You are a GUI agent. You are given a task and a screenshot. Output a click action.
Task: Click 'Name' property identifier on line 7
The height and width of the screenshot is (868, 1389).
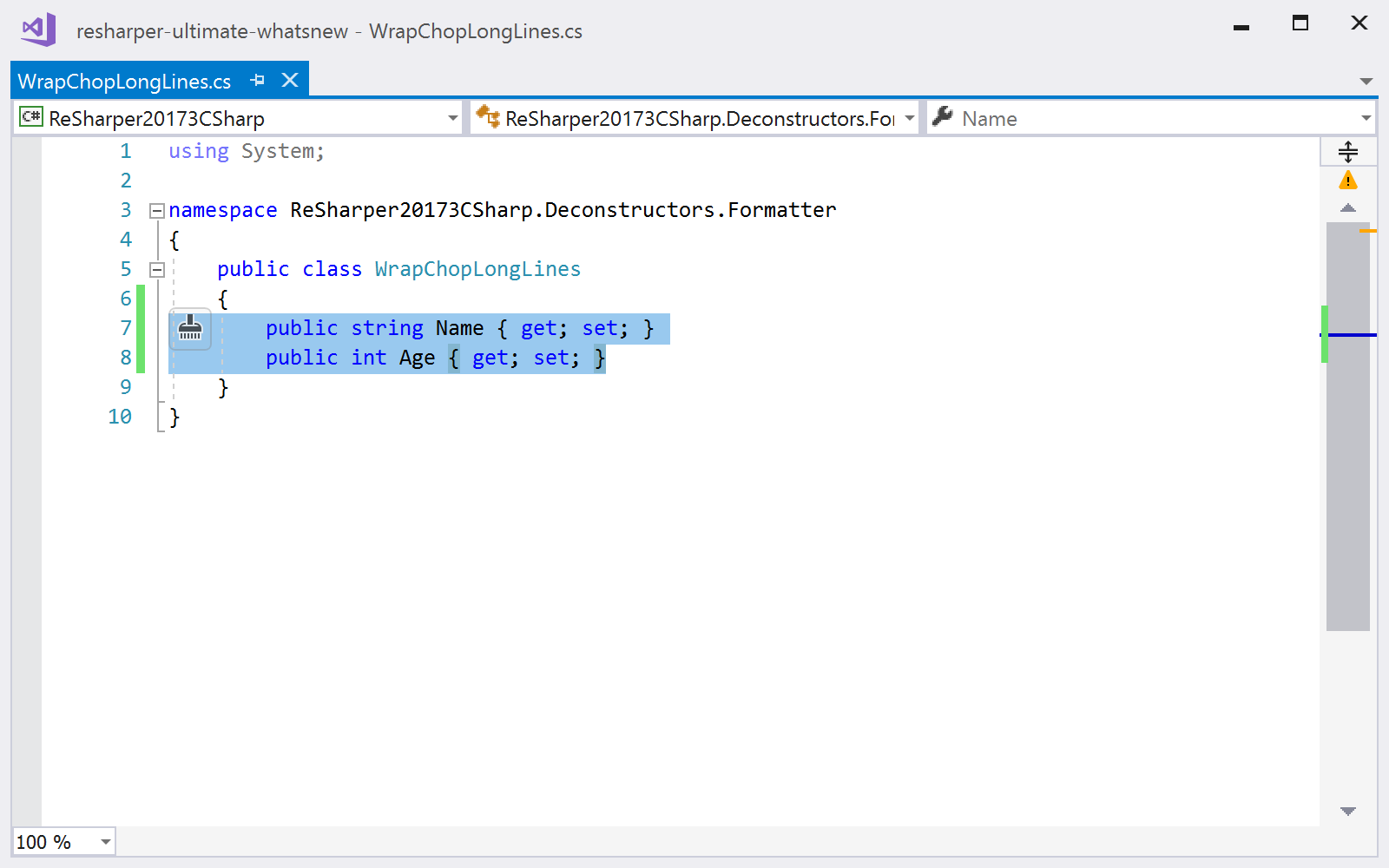[459, 328]
